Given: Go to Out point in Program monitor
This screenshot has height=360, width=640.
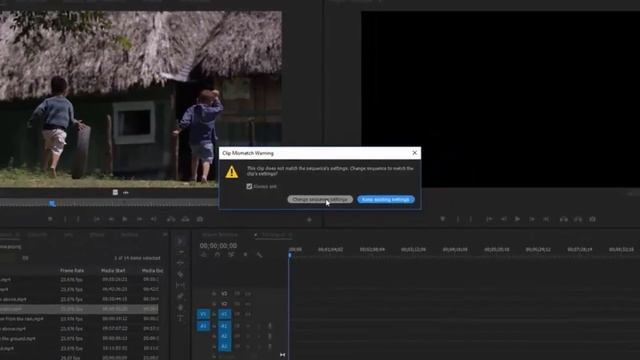Looking at the screenshot, I should point(546,219).
